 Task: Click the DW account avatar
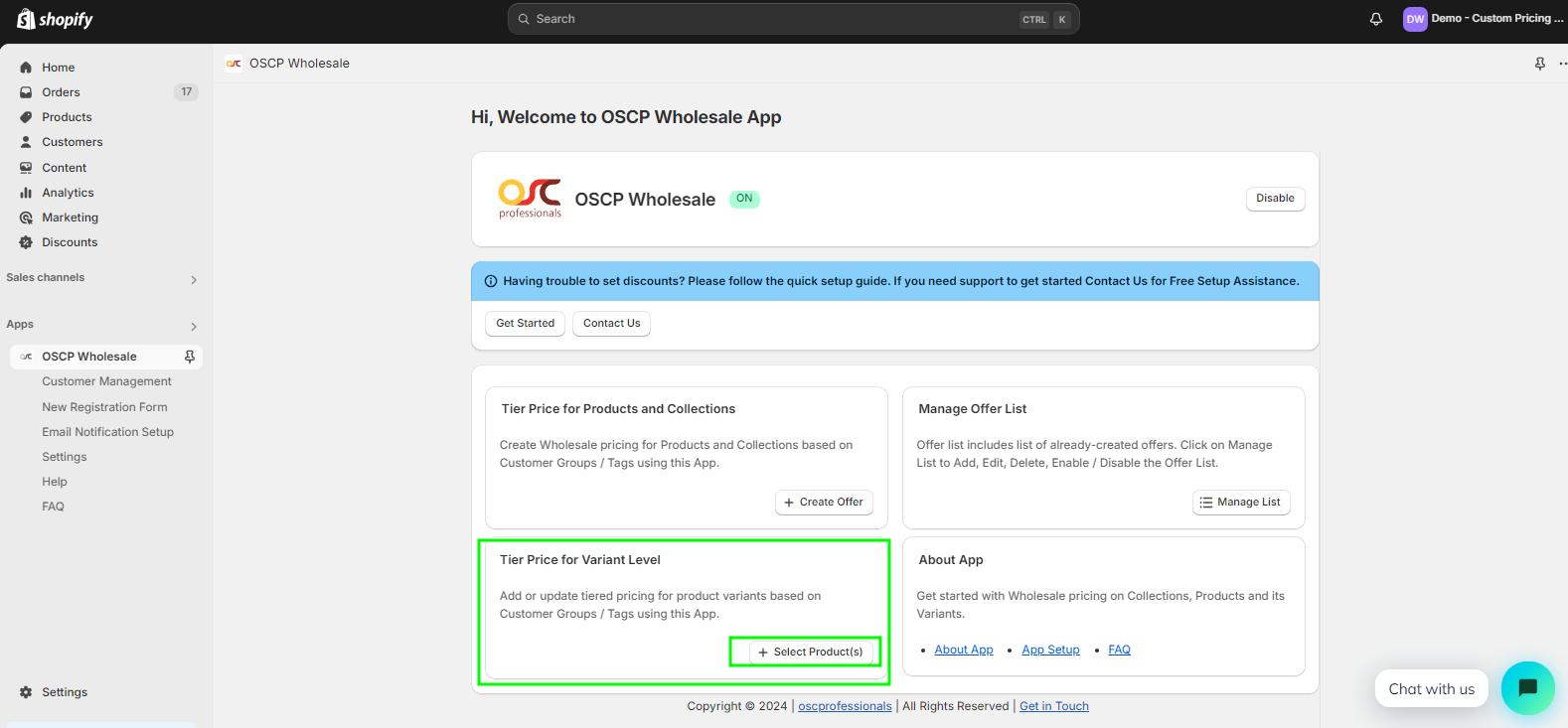[1415, 19]
